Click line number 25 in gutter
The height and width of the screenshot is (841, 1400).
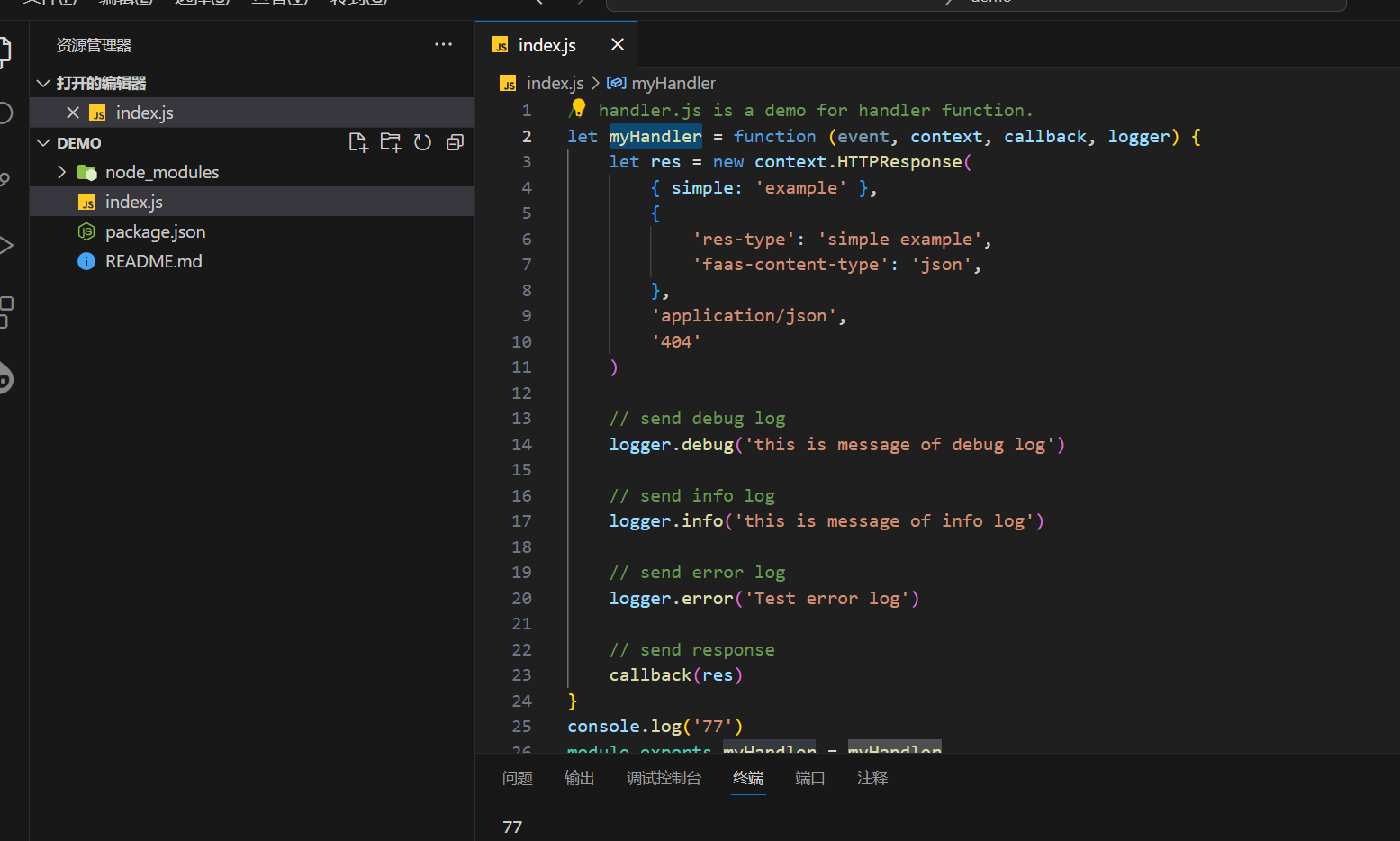click(521, 726)
